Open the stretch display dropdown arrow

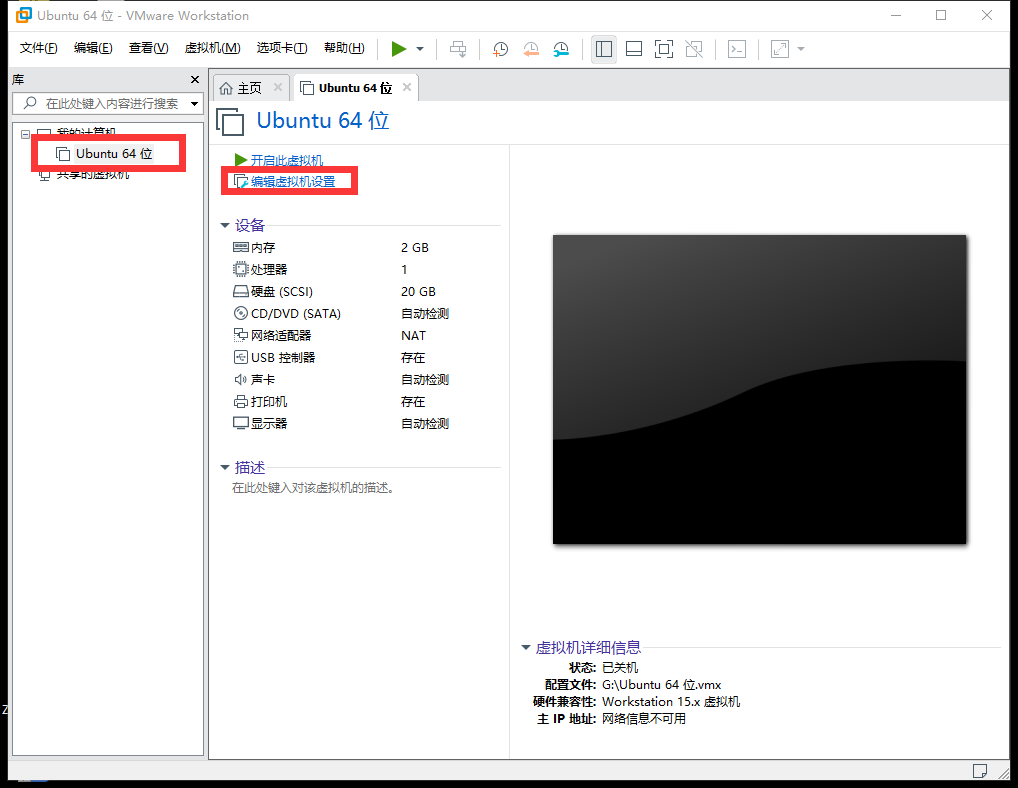[801, 49]
